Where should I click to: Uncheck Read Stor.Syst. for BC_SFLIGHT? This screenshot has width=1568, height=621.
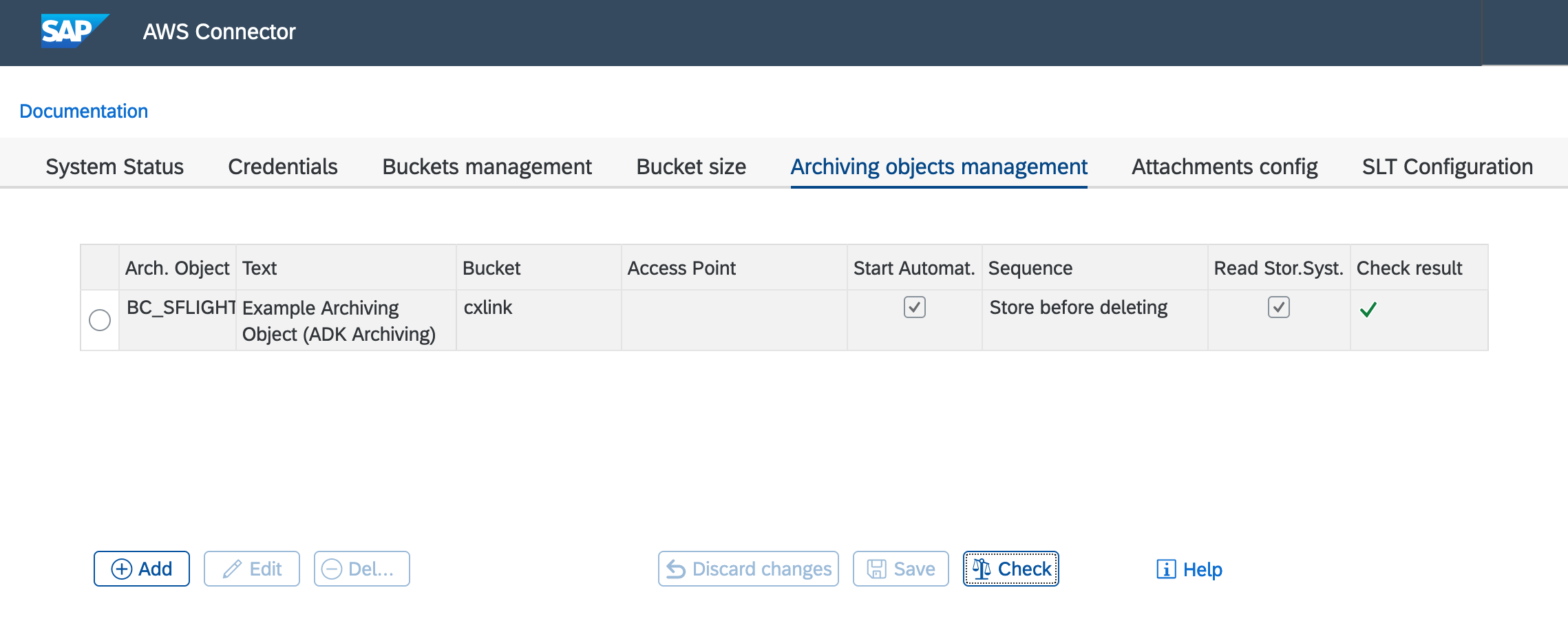[x=1278, y=308]
